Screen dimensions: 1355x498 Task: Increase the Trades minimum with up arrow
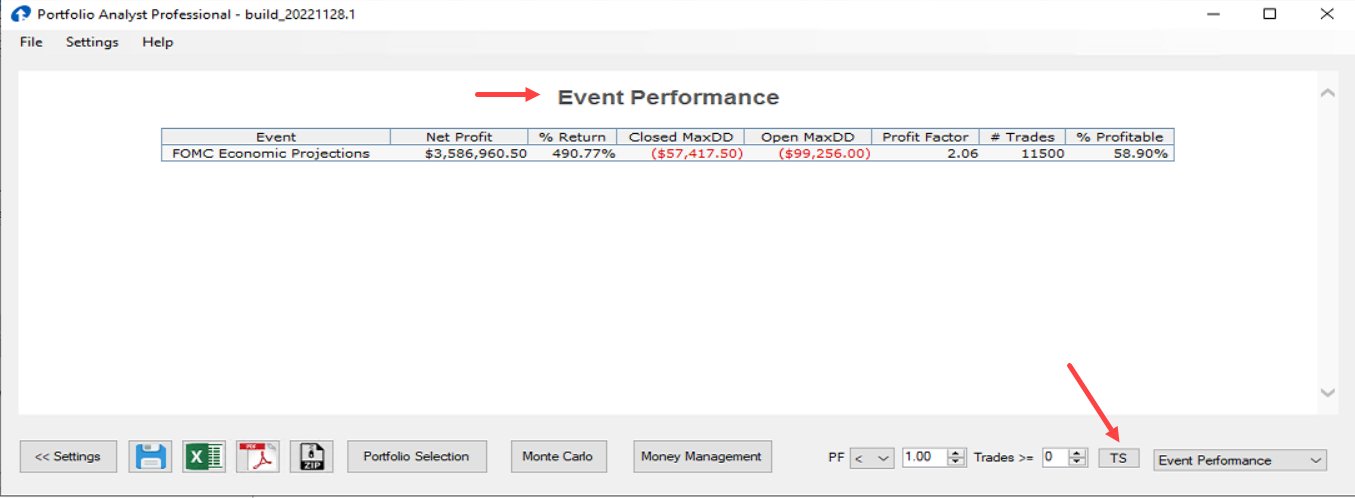coord(1077,453)
